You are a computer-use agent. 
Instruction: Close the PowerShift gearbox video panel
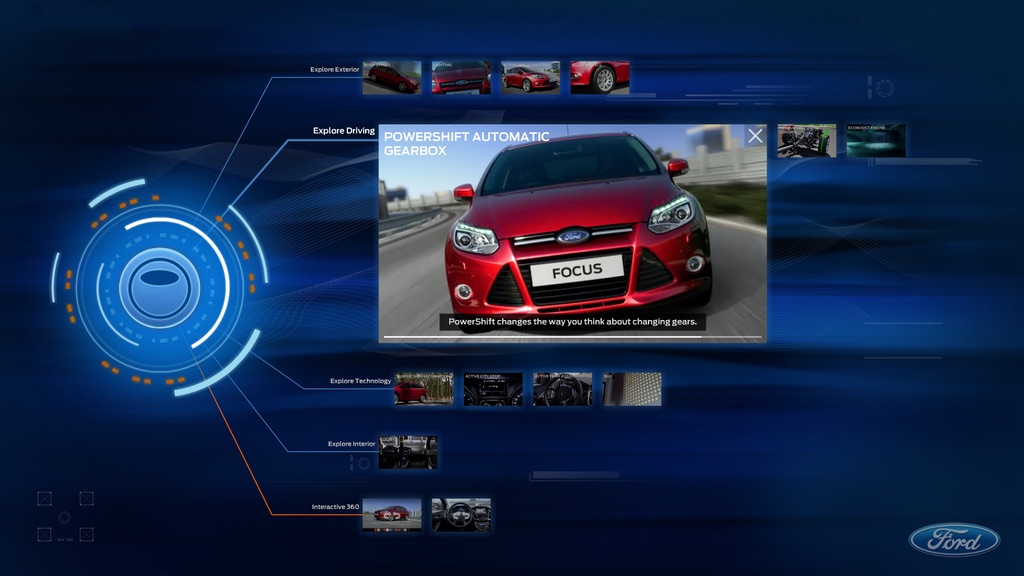(x=755, y=136)
